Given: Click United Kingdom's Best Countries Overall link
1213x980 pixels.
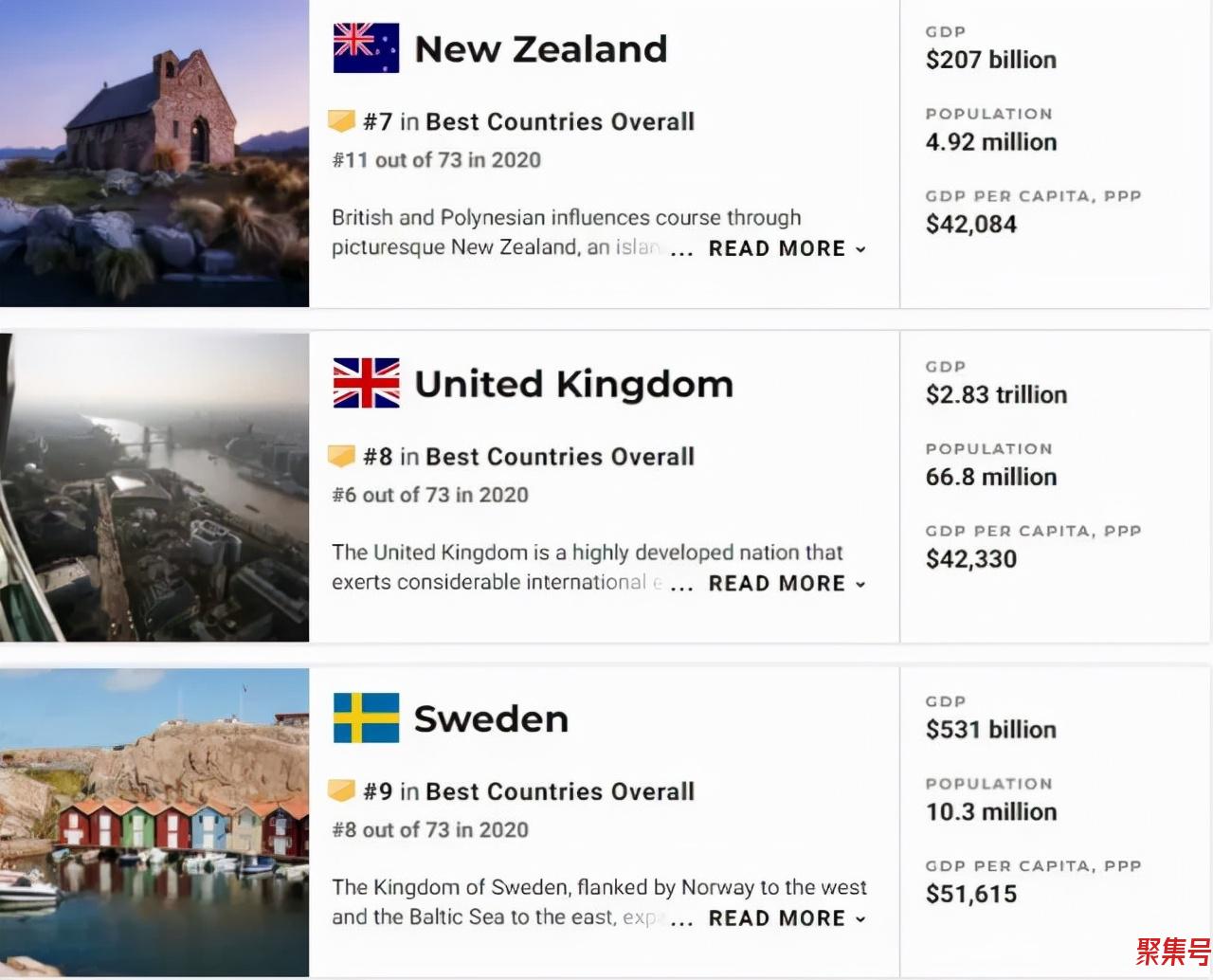Looking at the screenshot, I should (560, 456).
